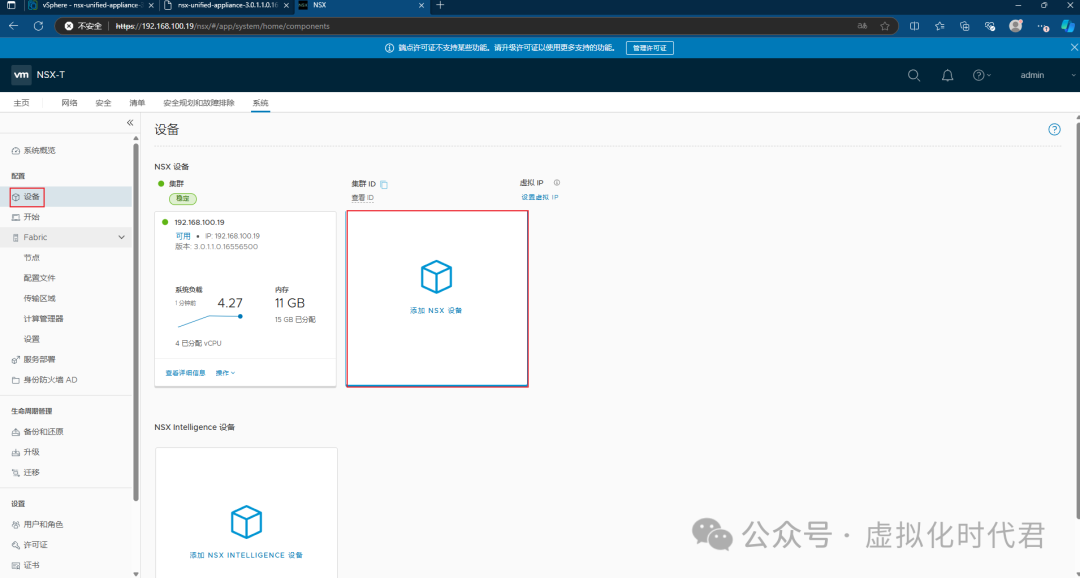Open the NSX-T search magnifier
Image resolution: width=1080 pixels, height=578 pixels.
pos(914,75)
